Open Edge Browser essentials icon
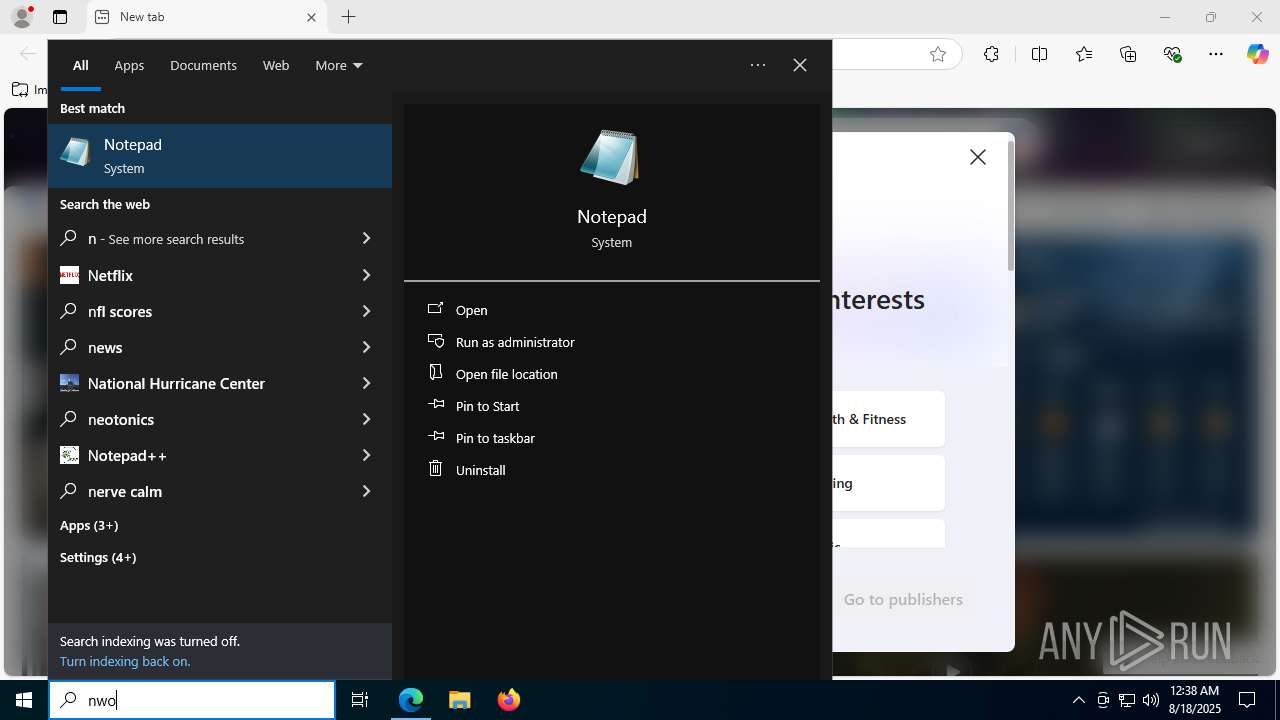Viewport: 1280px width, 720px height. tap(1173, 55)
